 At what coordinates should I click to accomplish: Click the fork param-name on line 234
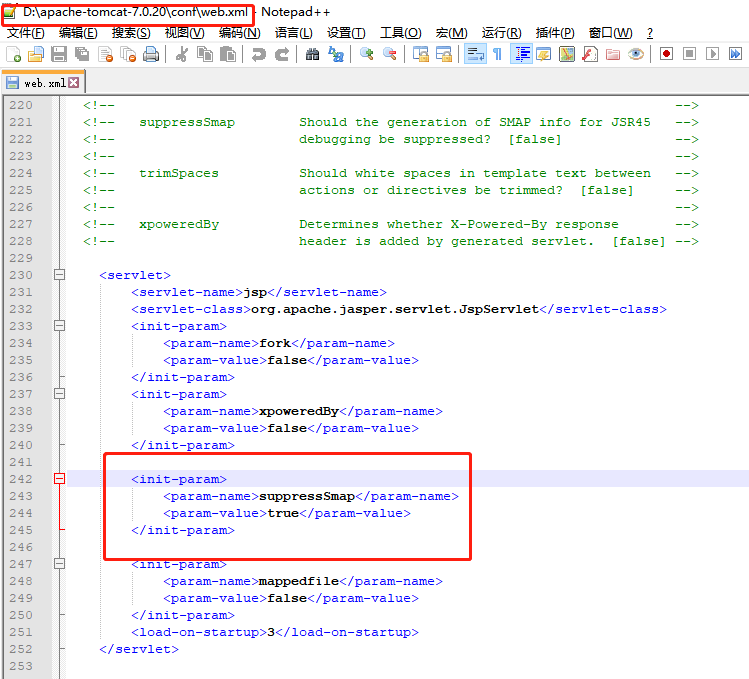(x=275, y=343)
